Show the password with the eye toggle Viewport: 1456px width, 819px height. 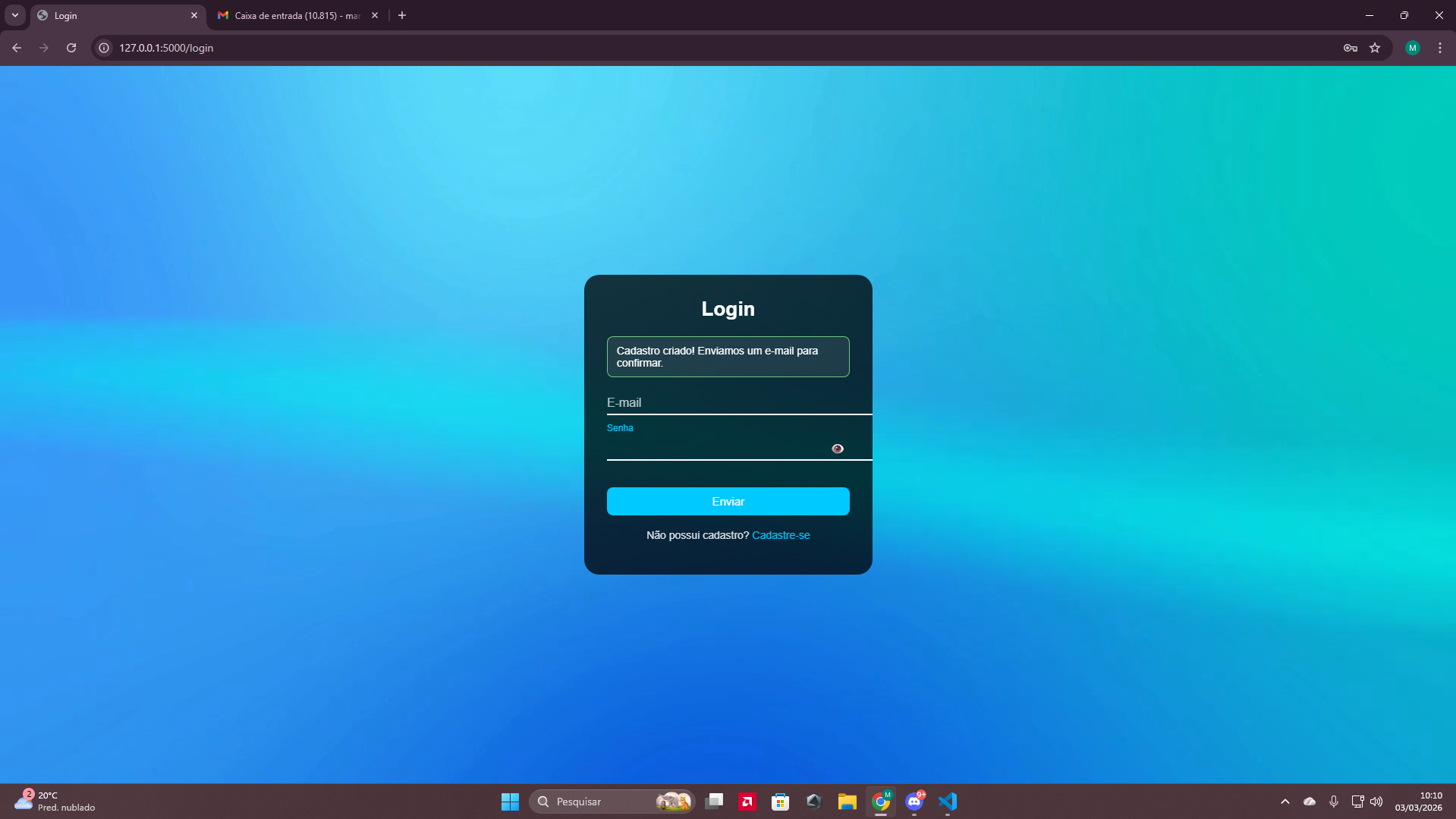837,448
